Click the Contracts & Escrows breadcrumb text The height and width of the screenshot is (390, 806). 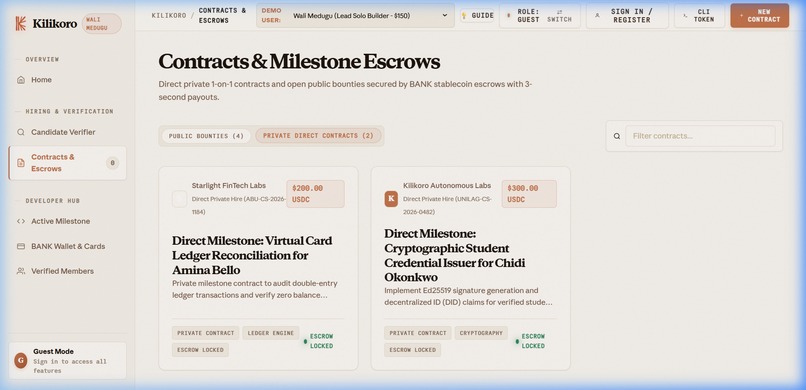[223, 15]
